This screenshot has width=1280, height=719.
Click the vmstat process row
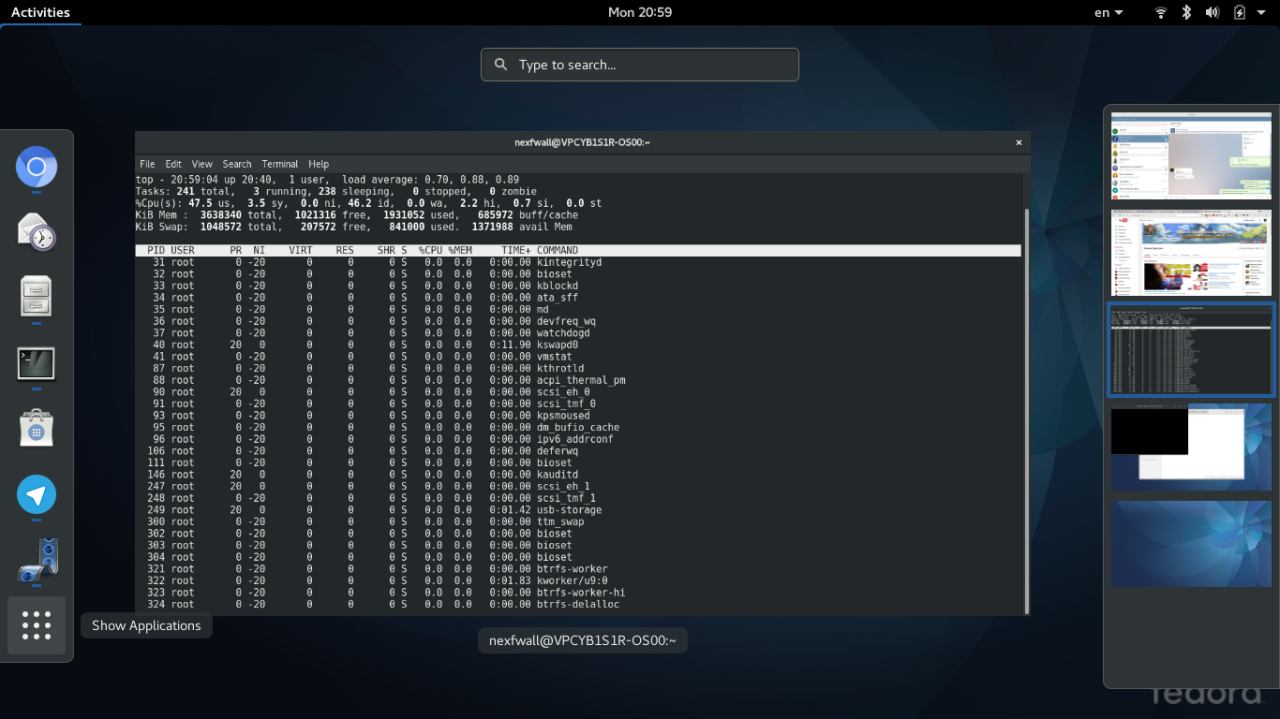pos(578,357)
